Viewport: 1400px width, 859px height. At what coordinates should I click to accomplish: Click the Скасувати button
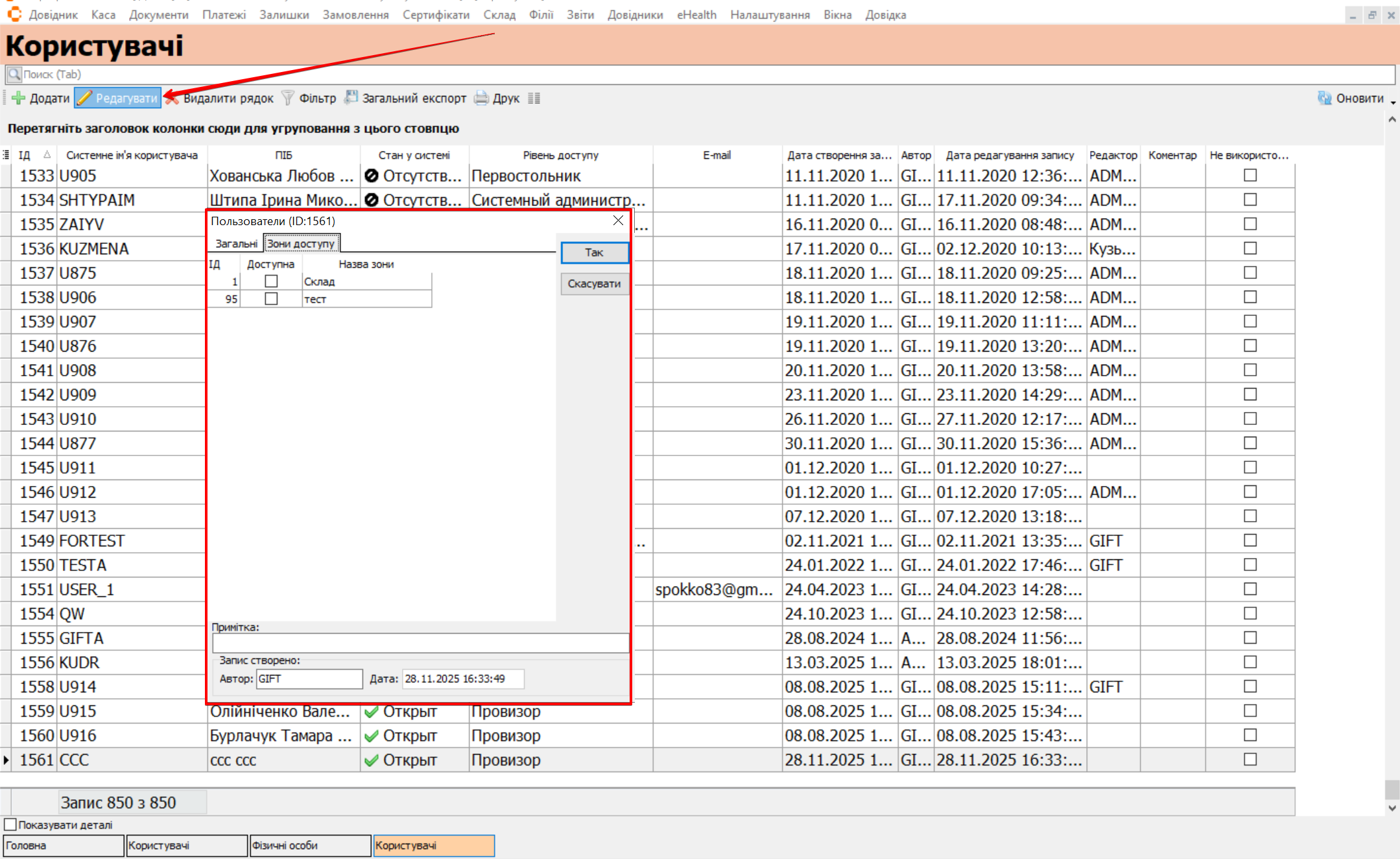coord(594,284)
